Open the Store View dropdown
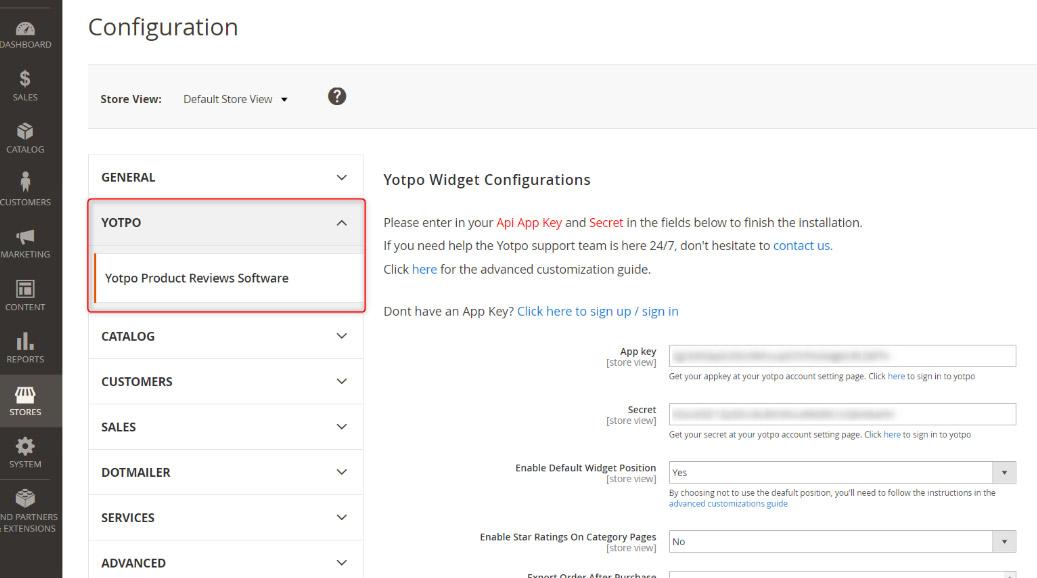The width and height of the screenshot is (1037, 578). click(x=235, y=99)
